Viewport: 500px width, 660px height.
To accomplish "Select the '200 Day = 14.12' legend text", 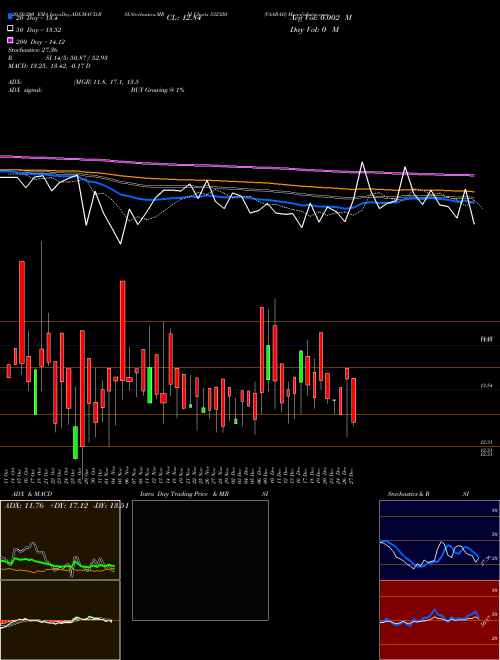I will point(40,41).
